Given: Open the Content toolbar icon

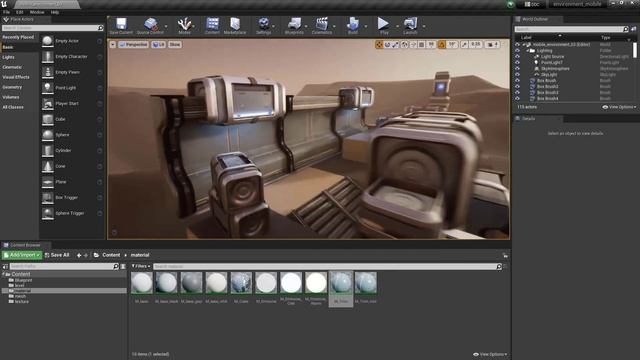Looking at the screenshot, I should point(212,24).
